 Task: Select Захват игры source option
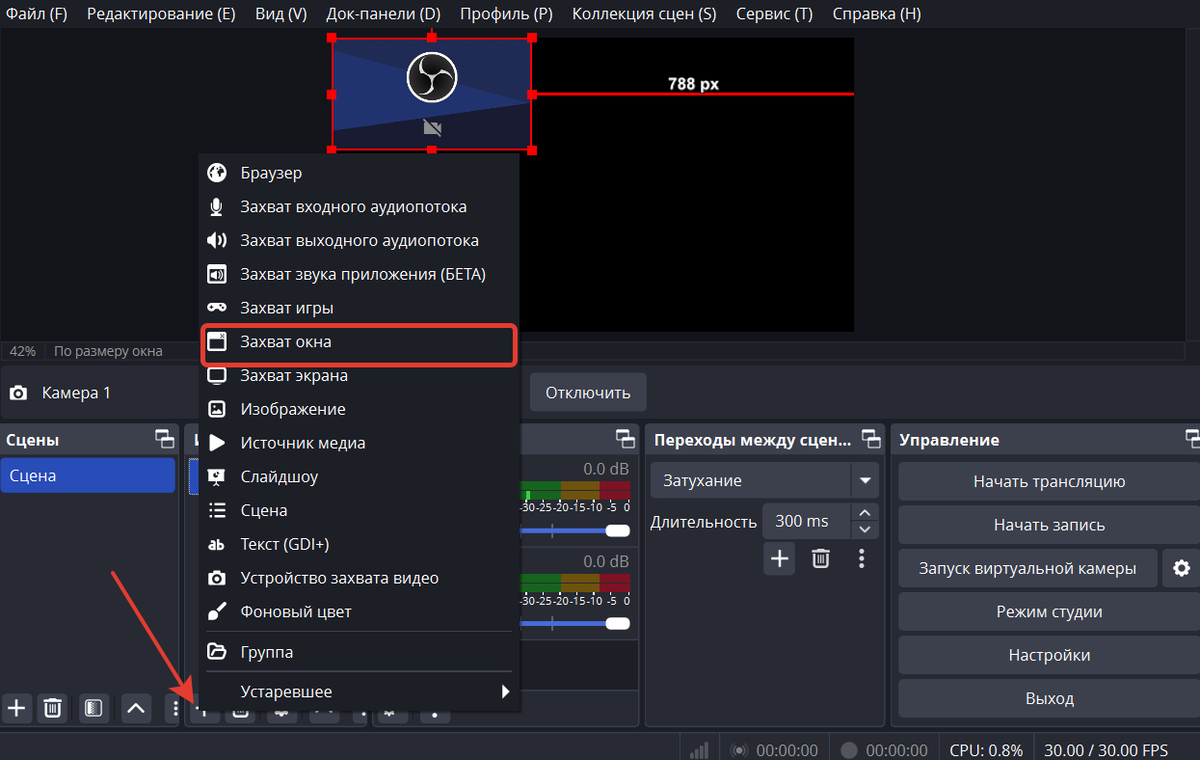tap(286, 308)
